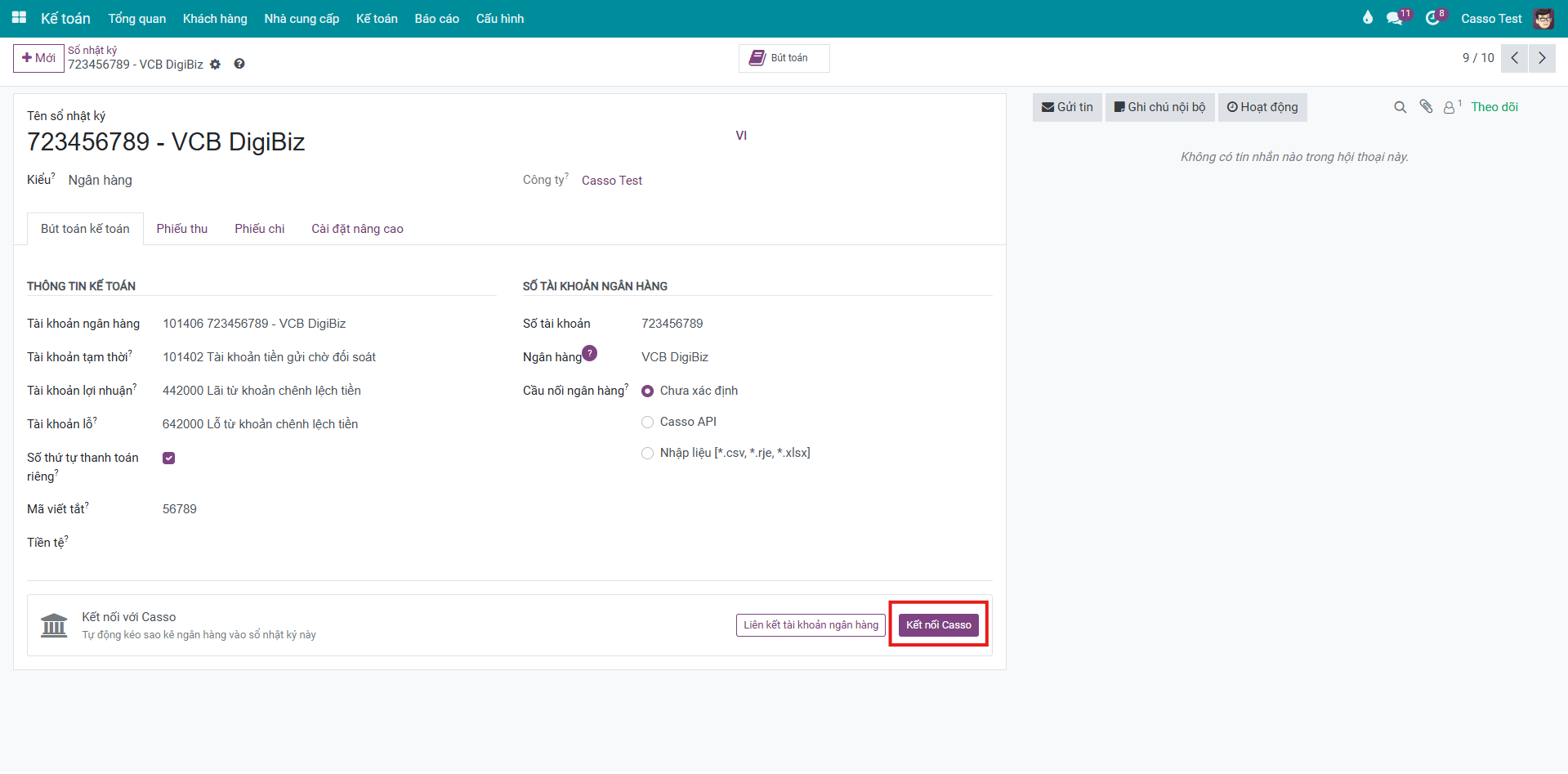Screen dimensions: 1568x774
Task: Click the help question mark in breadcrumb
Action: tap(239, 64)
